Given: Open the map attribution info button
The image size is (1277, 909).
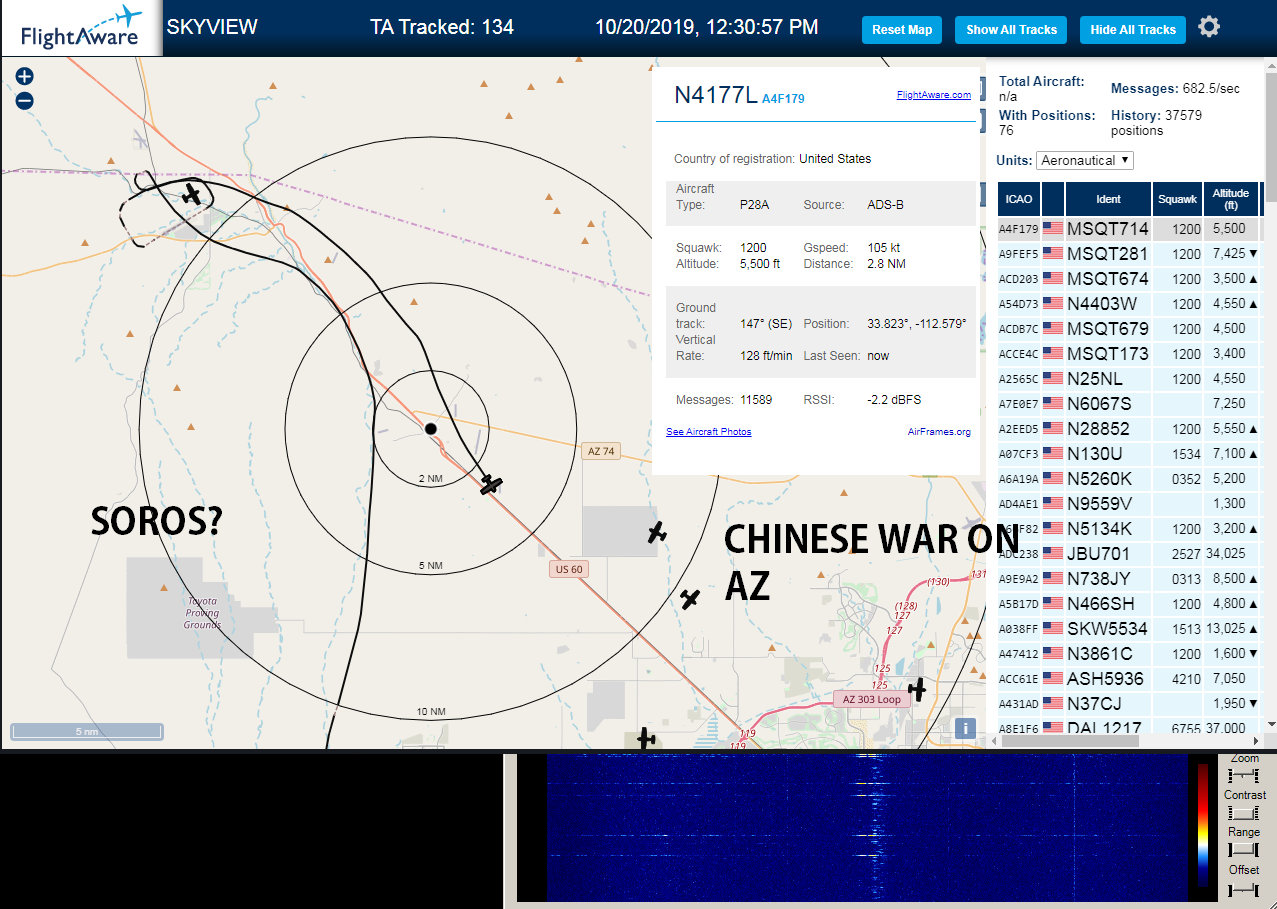Looking at the screenshot, I should pyautogui.click(x=965, y=728).
